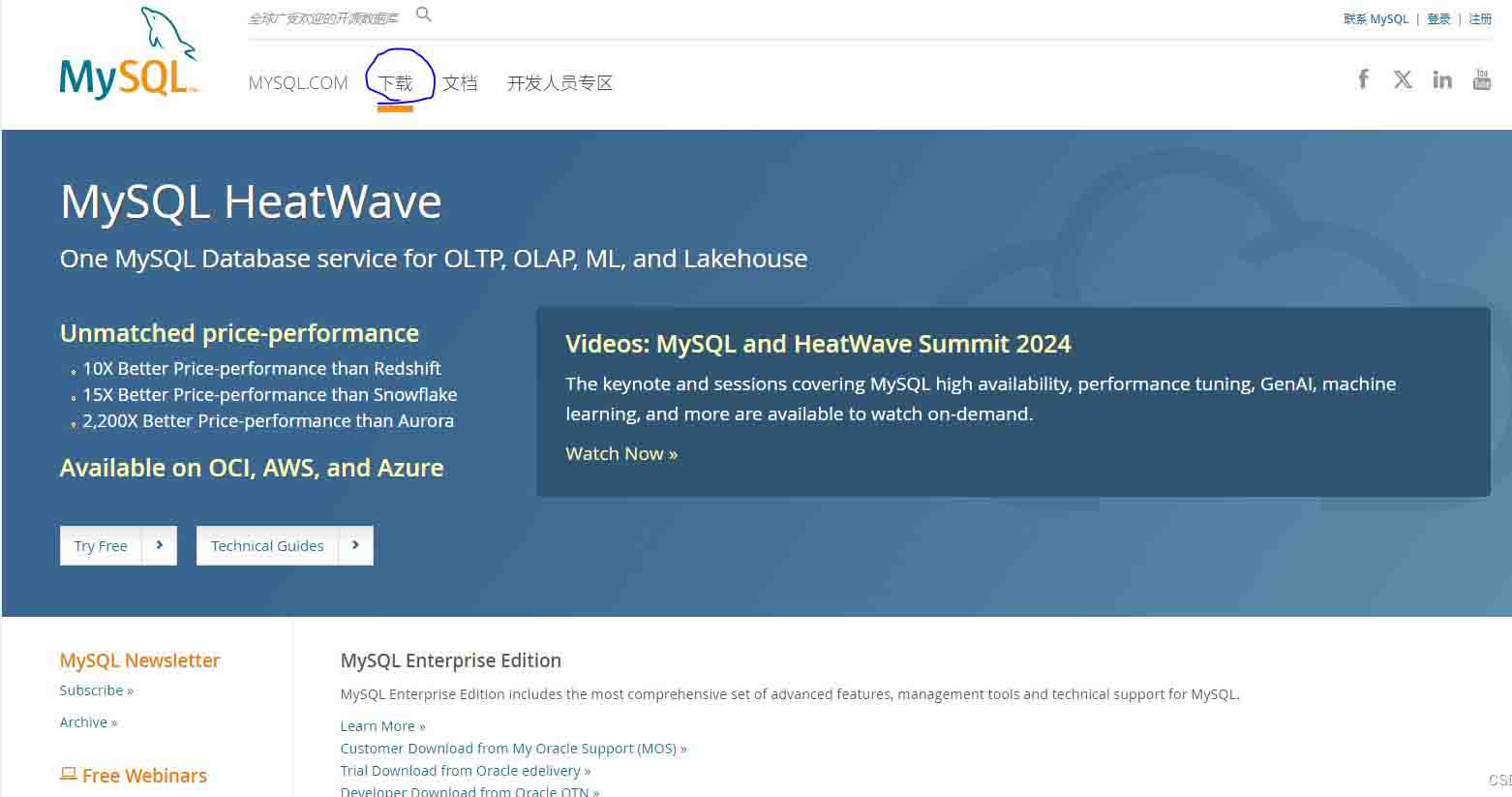The image size is (1512, 797).
Task: Open the YouTube icon
Action: click(1481, 79)
